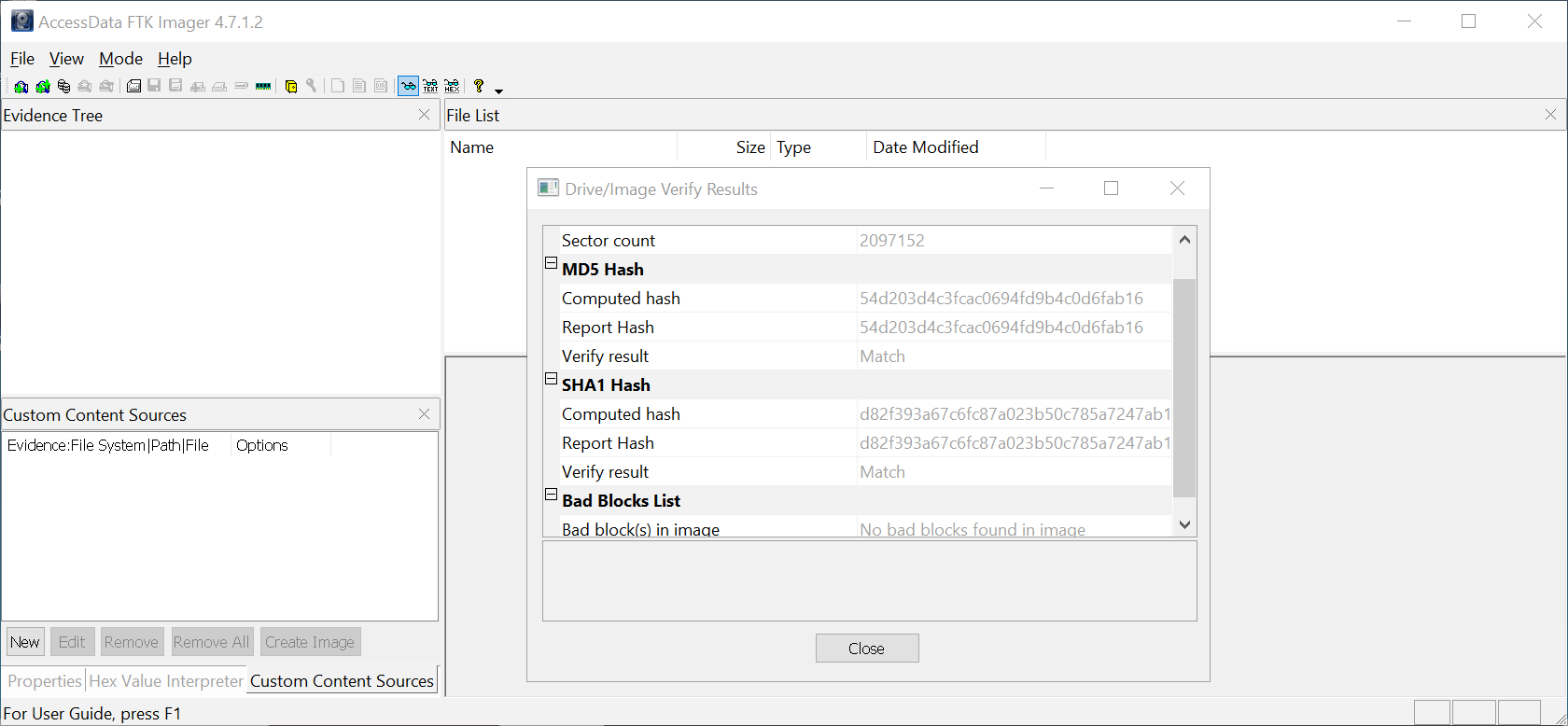Screen dimensions: 1568x726
Task: Click the results list scrollbar thumb
Action: click(x=1184, y=387)
